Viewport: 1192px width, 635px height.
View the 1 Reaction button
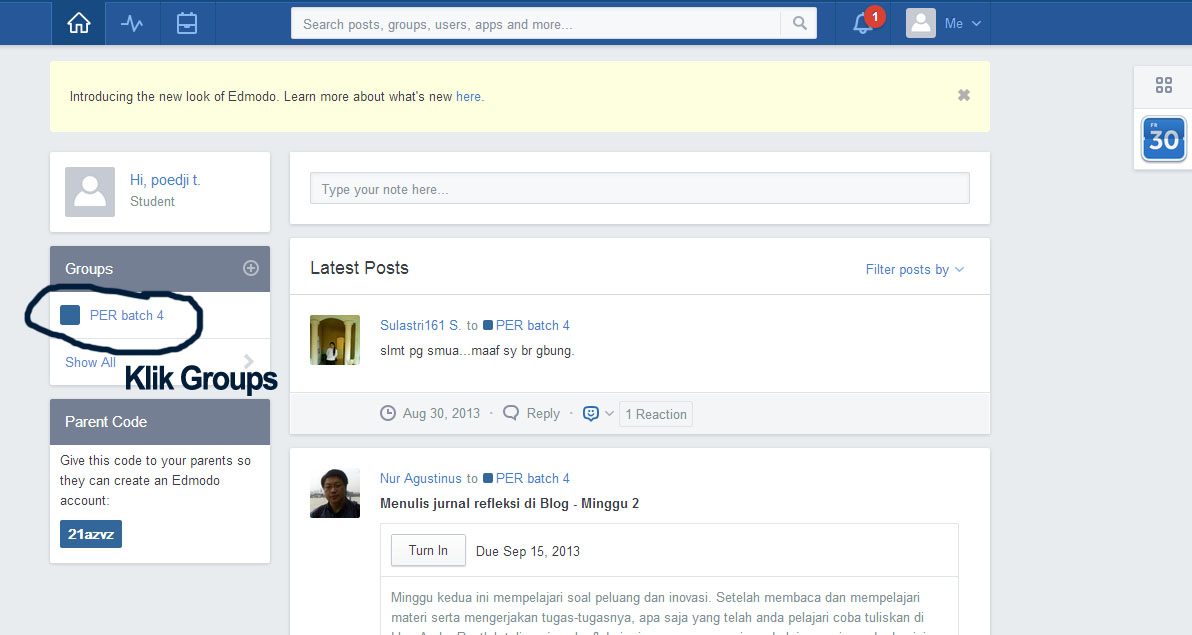point(655,414)
